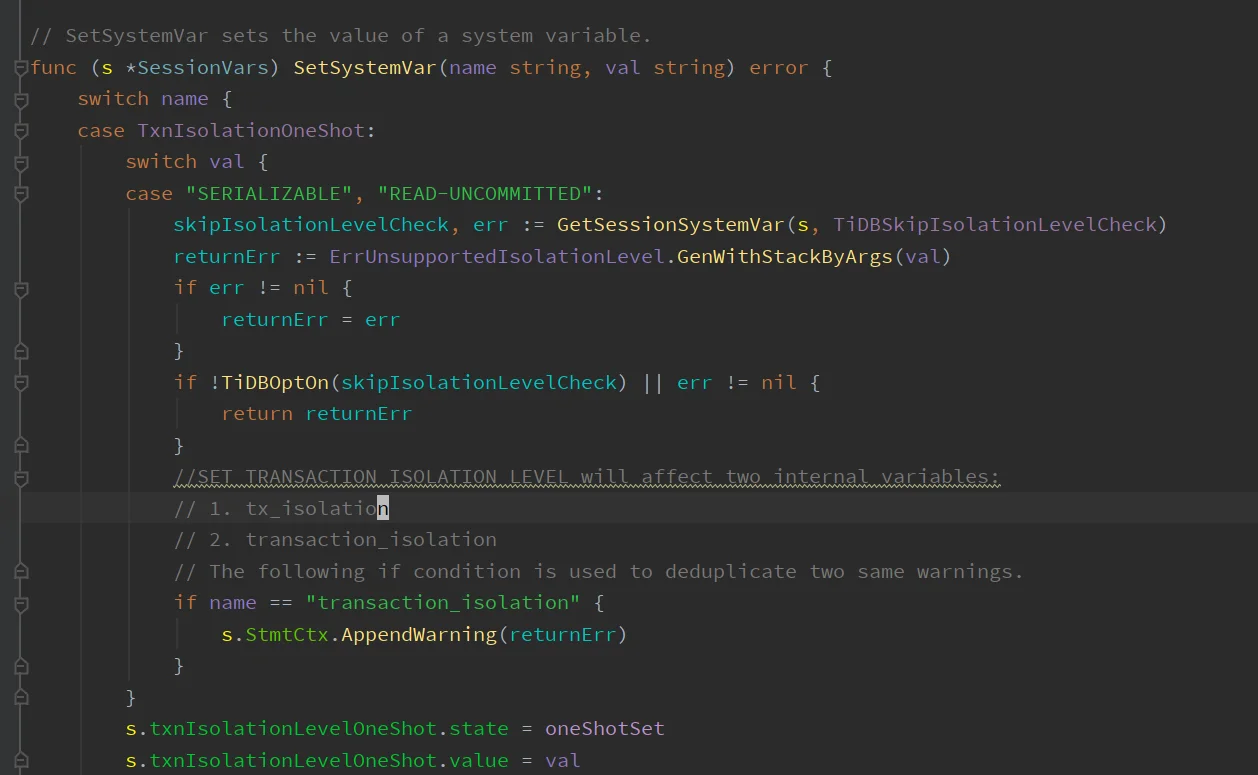Fold the 'switch val' block in gutter
This screenshot has height=775, width=1258.
coord(22,162)
